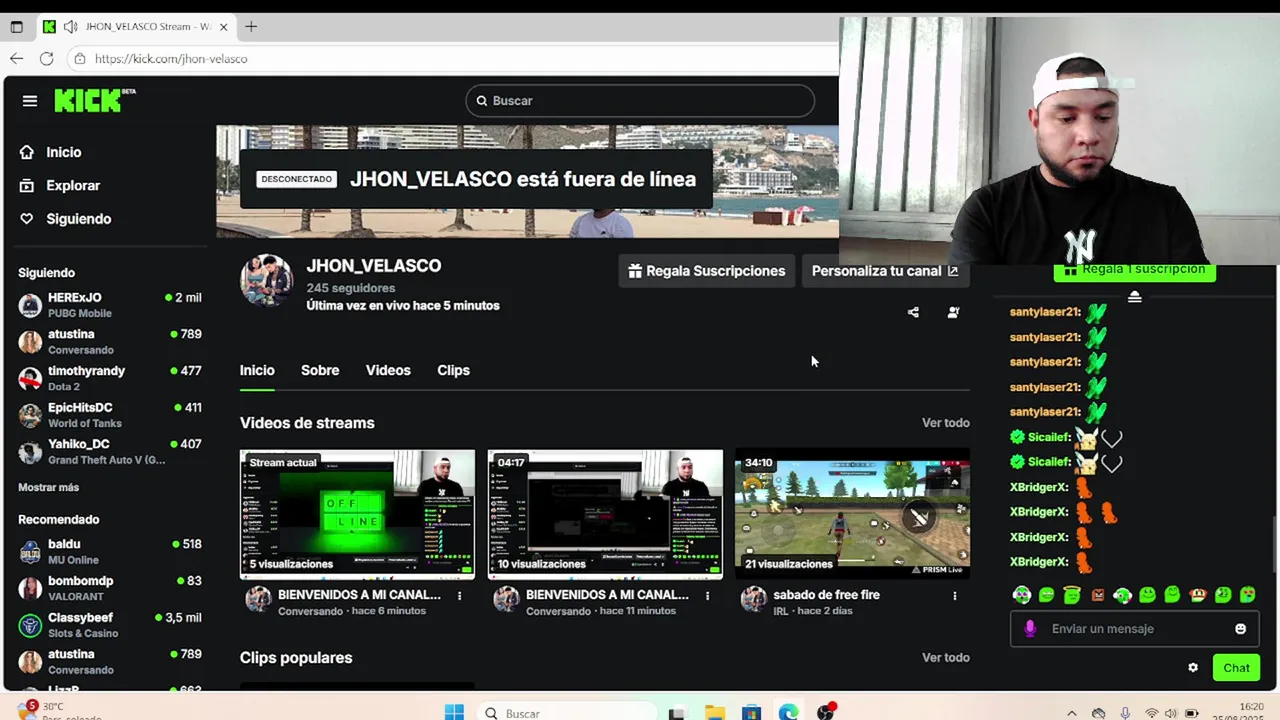Open EpicHitsDC channel in sidebar
This screenshot has height=720, width=1280.
(x=110, y=415)
